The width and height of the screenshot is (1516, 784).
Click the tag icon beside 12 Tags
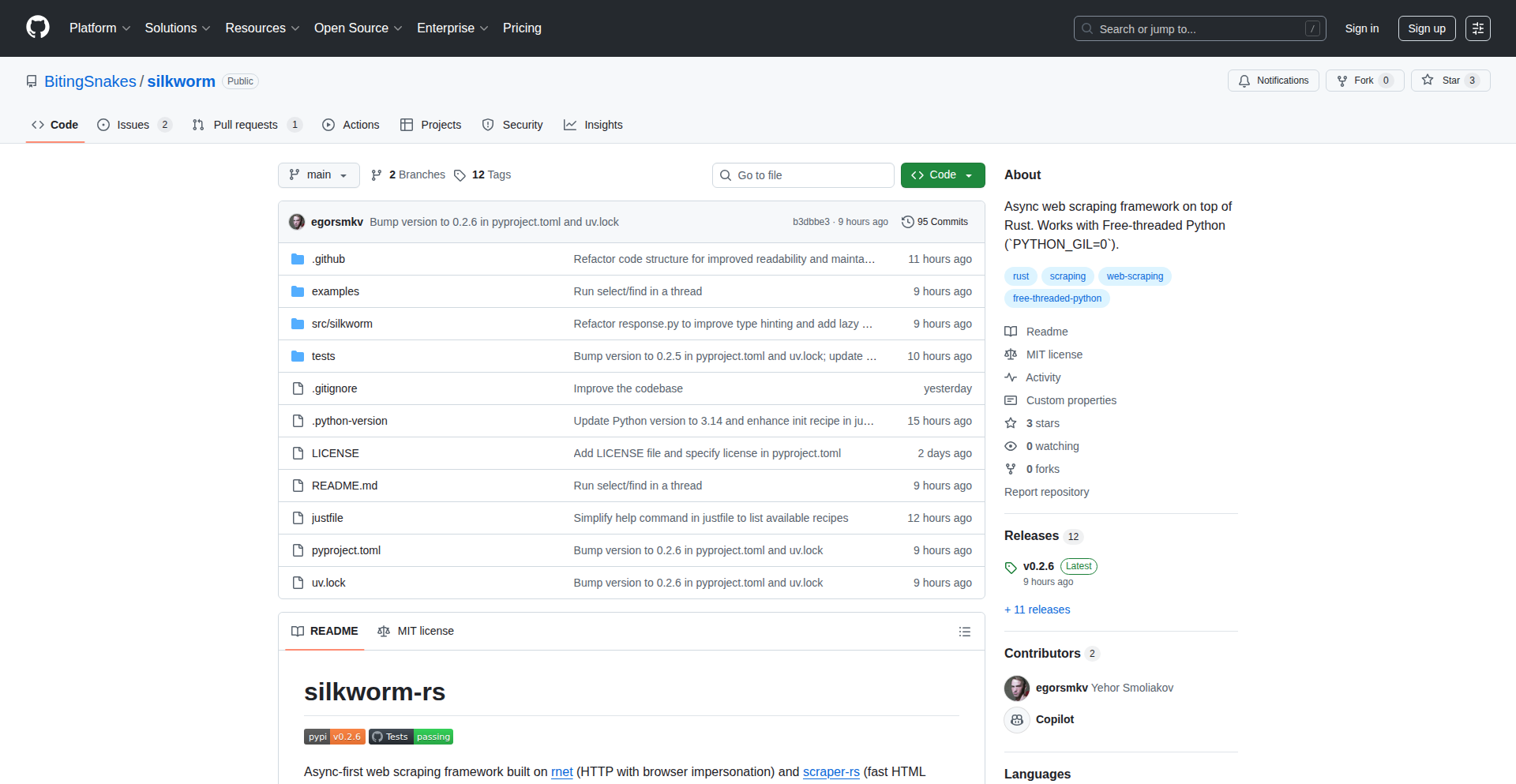pyautogui.click(x=460, y=175)
